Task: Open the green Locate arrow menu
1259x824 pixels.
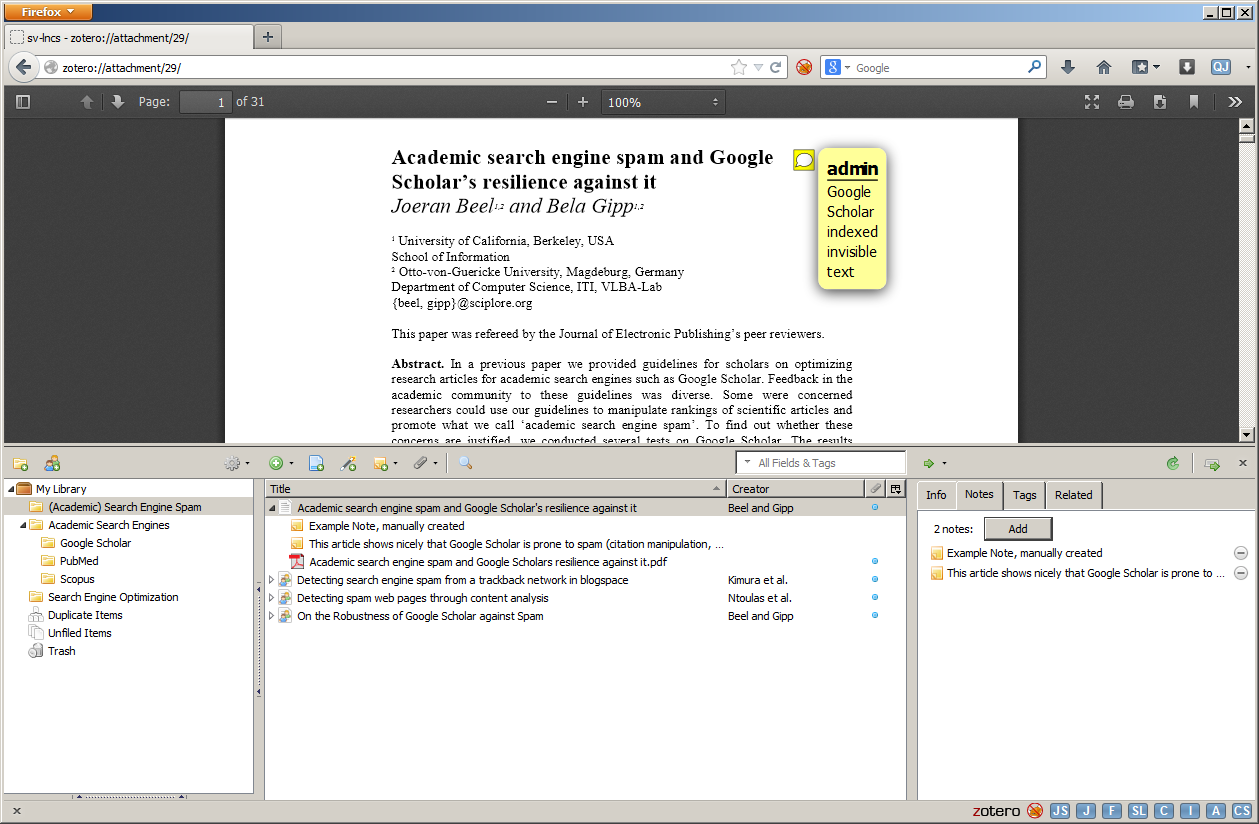Action: pyautogui.click(x=934, y=463)
